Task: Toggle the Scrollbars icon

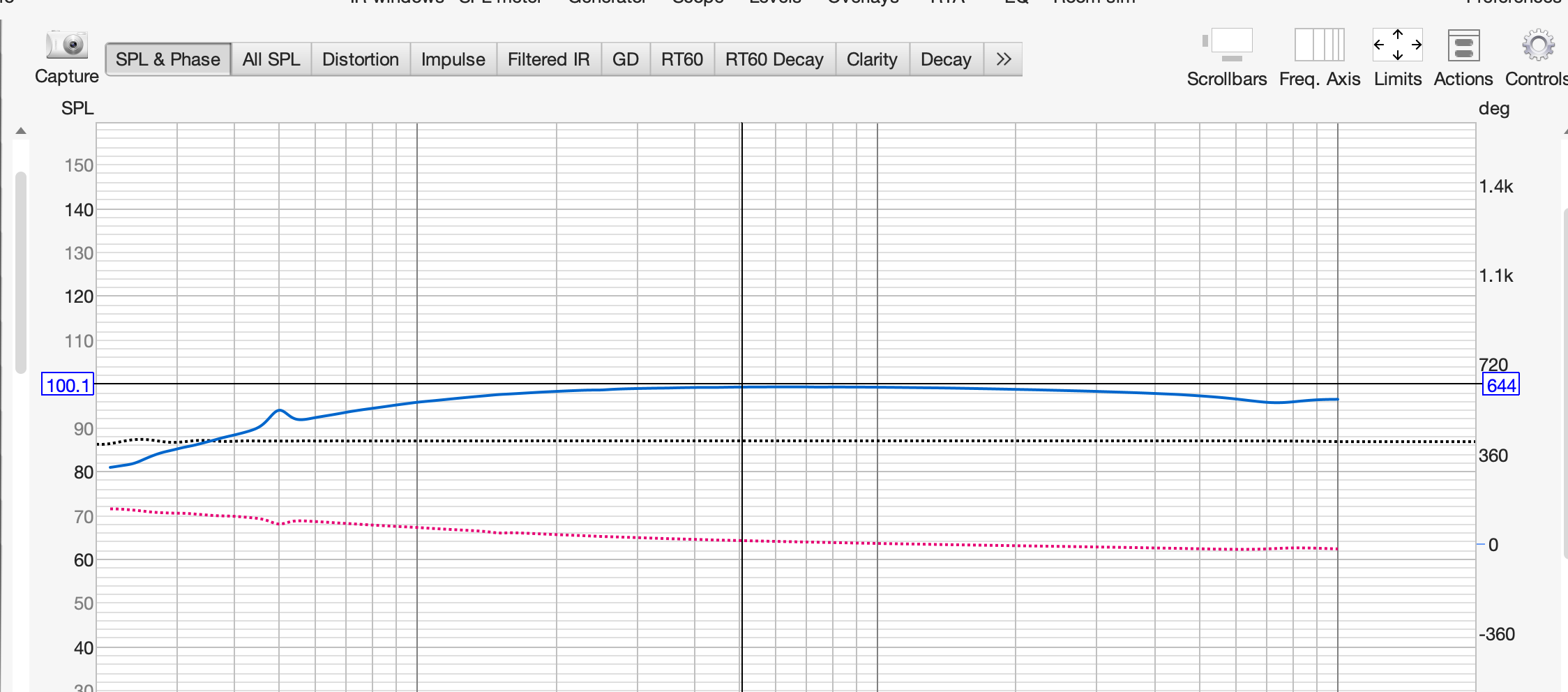Action: (1228, 45)
